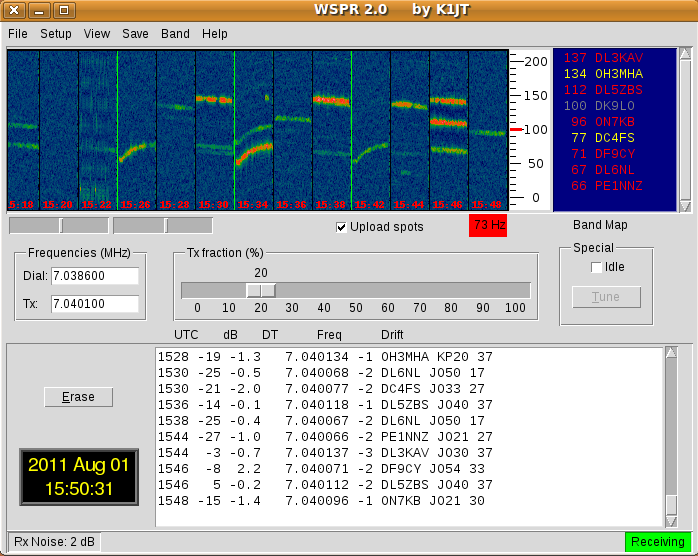This screenshot has height=556, width=698.
Task: Minimize the WSPR window
Action: click(x=39, y=10)
